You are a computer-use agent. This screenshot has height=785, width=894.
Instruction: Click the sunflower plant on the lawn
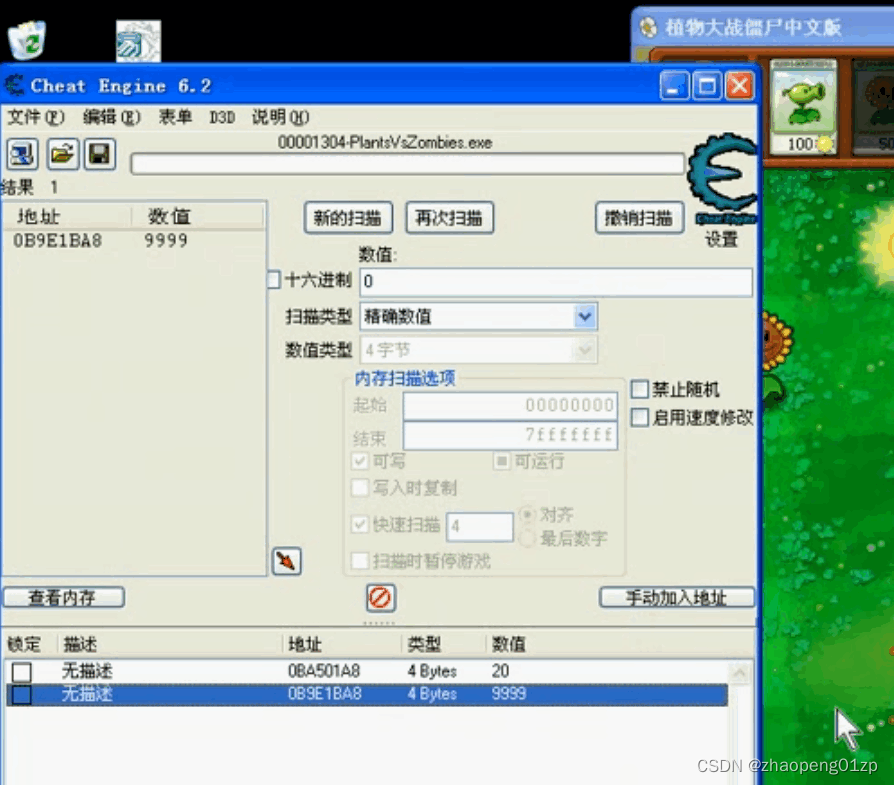tap(776, 358)
